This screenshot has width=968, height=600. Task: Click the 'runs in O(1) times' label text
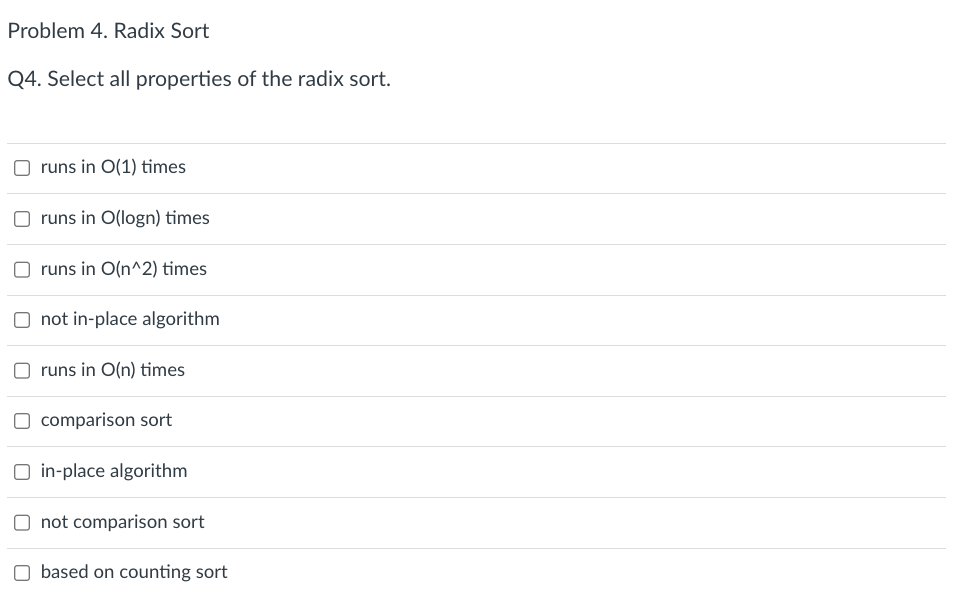(x=113, y=167)
